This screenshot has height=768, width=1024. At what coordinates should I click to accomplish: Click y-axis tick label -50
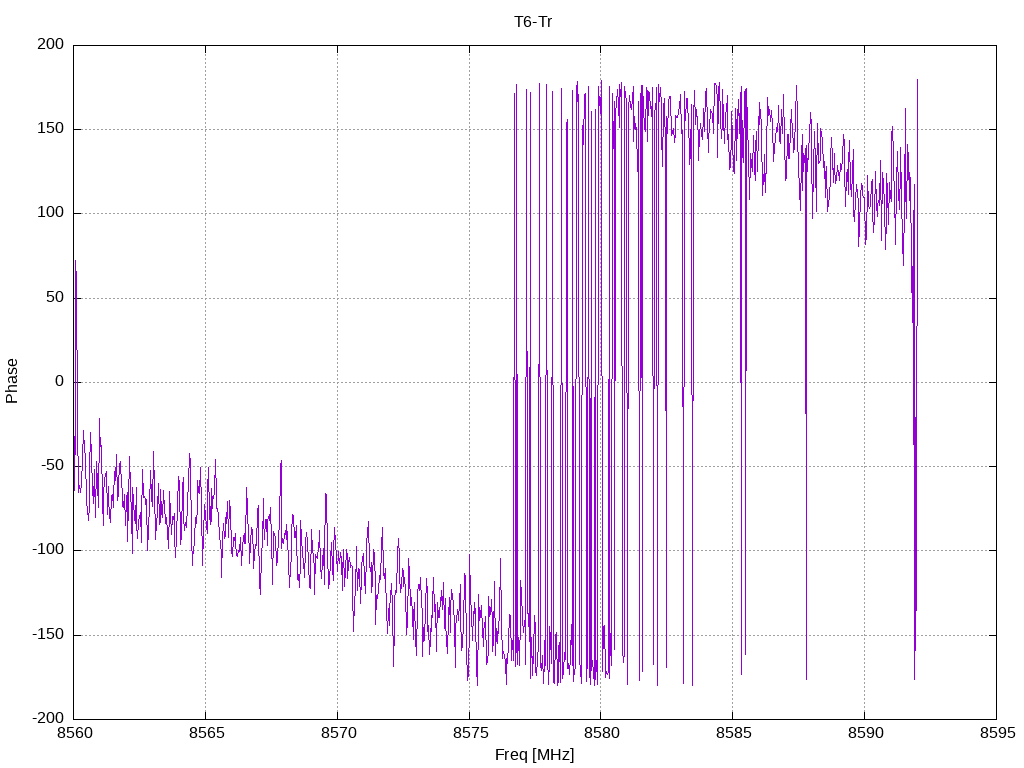[x=52, y=466]
